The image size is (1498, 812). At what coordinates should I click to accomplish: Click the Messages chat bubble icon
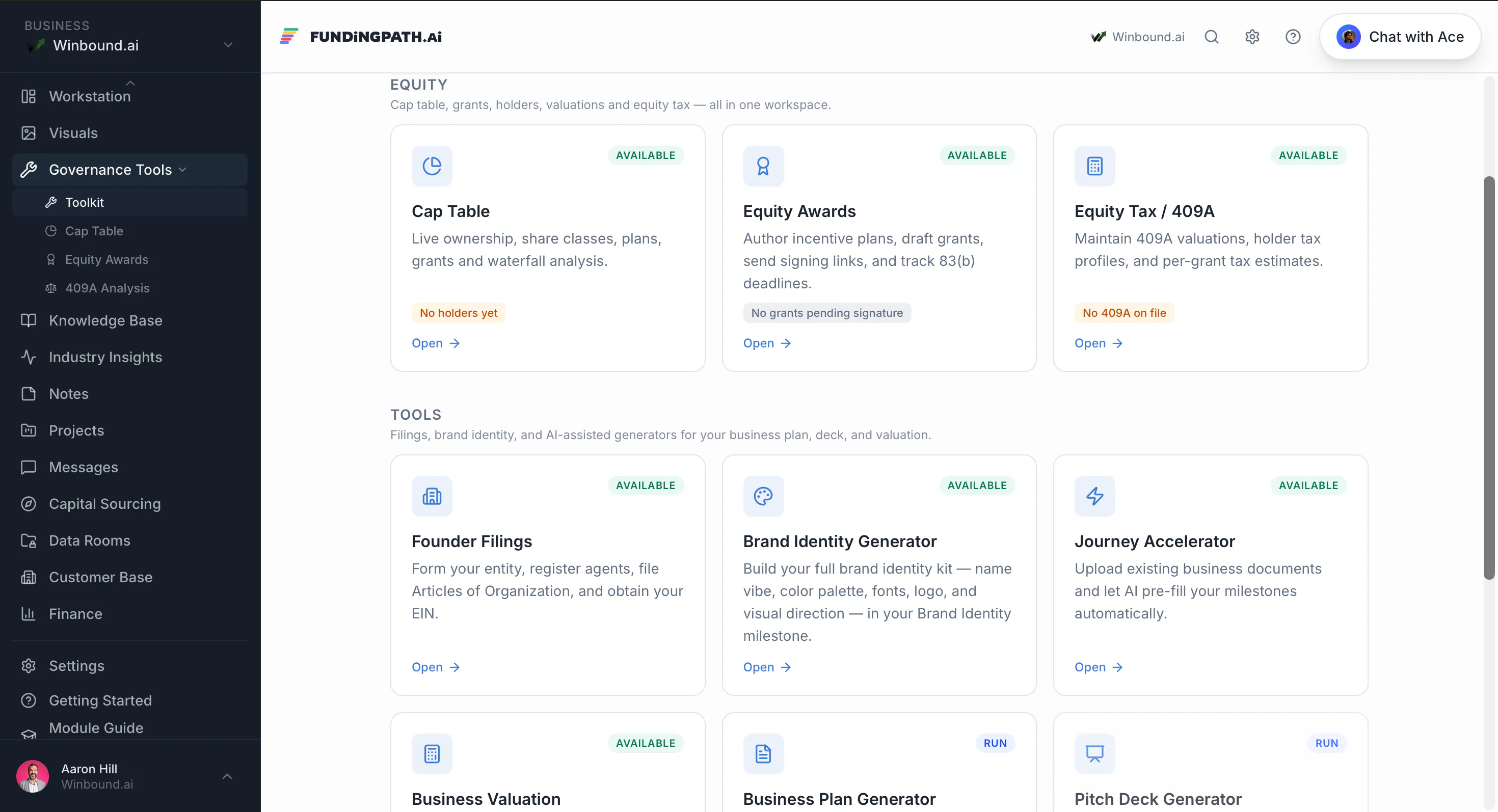[x=29, y=467]
